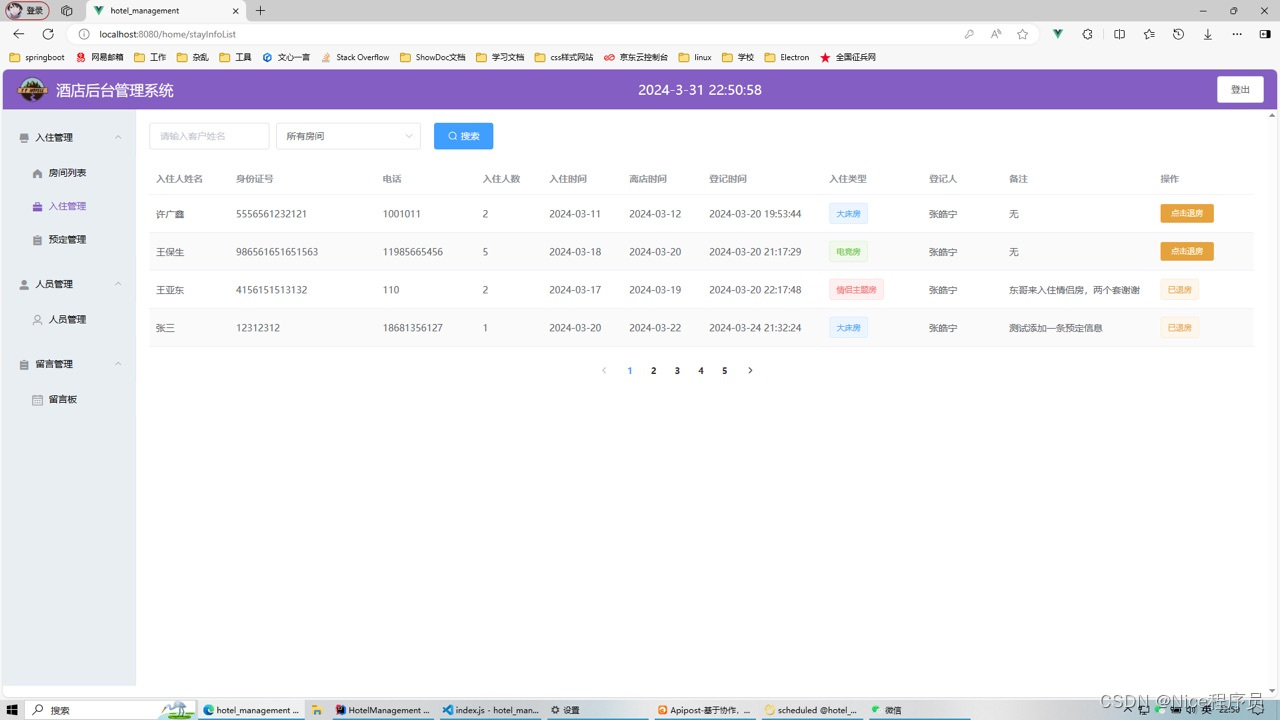
Task: Click the 房间列表 home icon in sidebar
Action: (x=38, y=173)
